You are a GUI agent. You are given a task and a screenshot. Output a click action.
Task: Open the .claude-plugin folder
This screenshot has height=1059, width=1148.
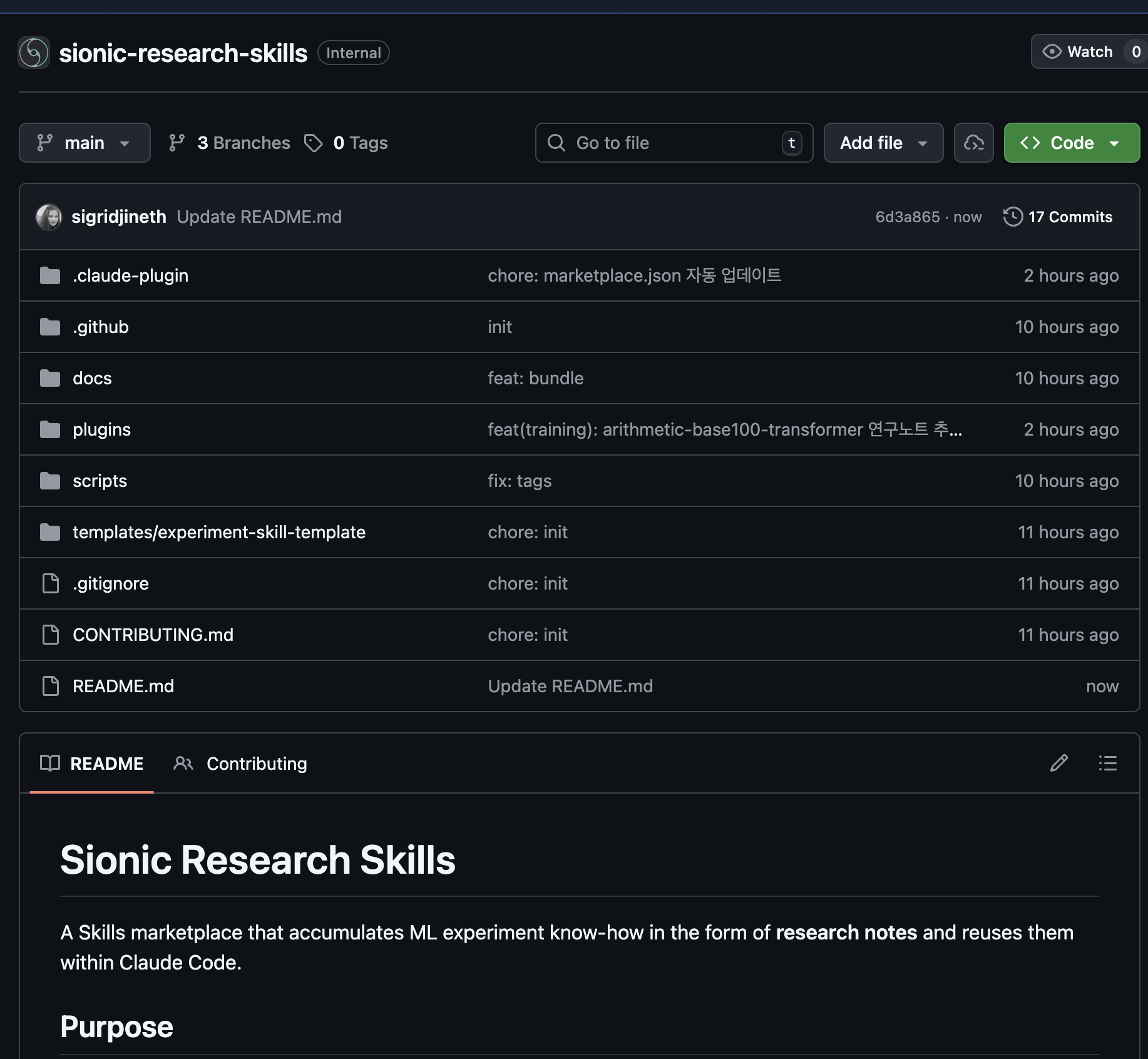130,275
